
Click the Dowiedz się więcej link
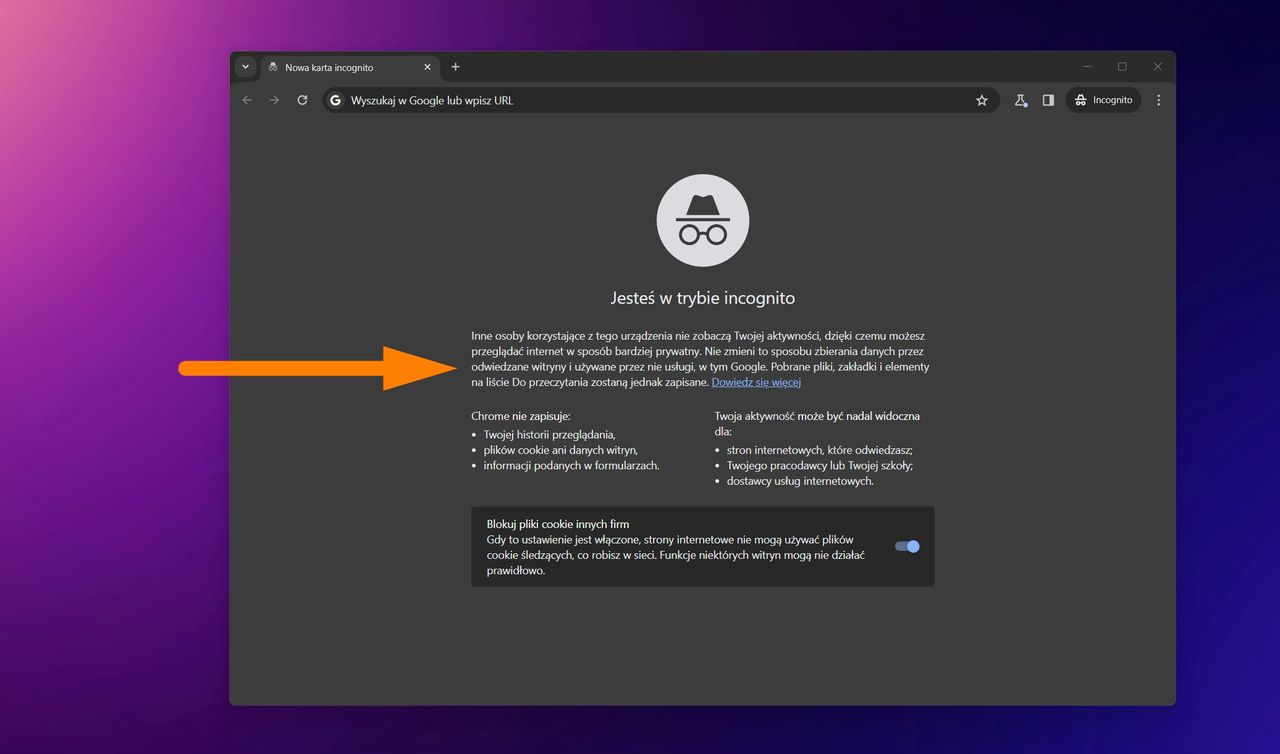coord(756,382)
